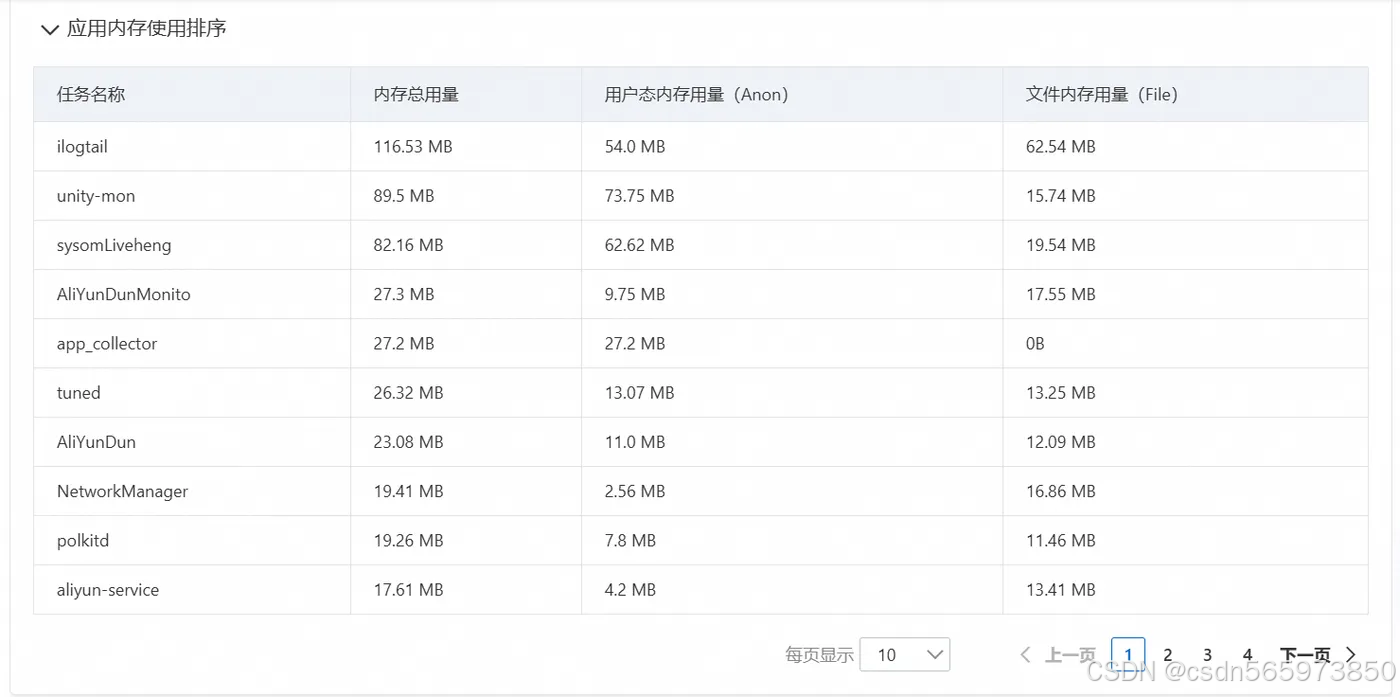The width and height of the screenshot is (1400, 697).
Task: Select the ilogtail task name
Action: tap(82, 147)
